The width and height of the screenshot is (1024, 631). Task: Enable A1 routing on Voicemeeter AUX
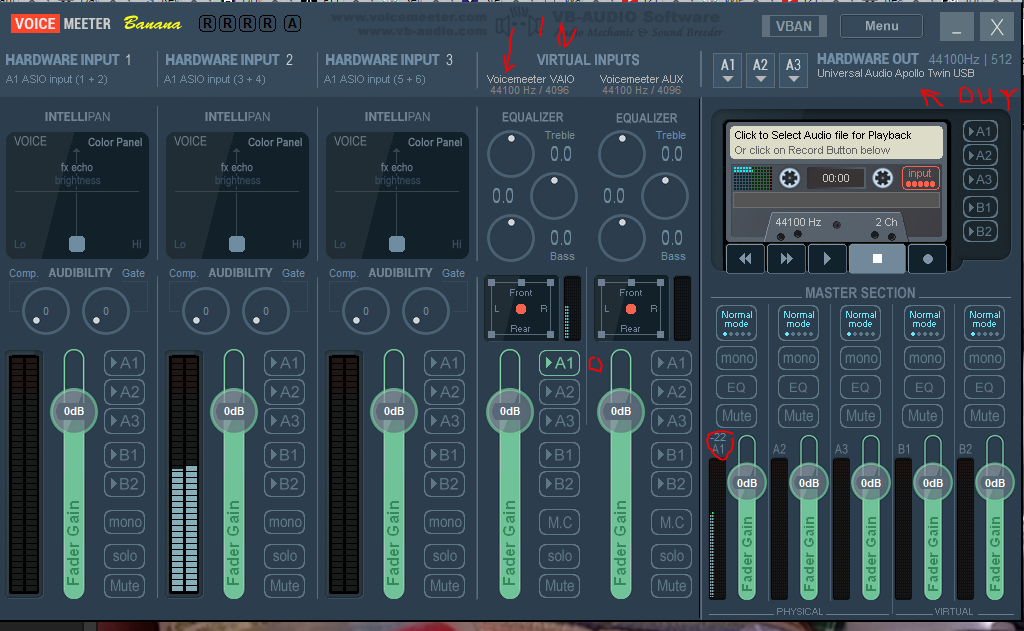(x=671, y=363)
